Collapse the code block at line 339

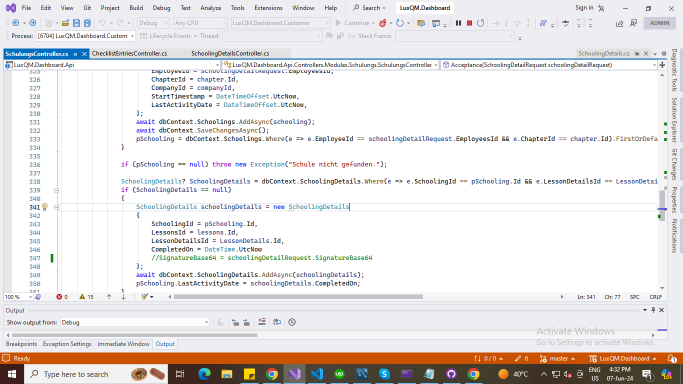56,190
